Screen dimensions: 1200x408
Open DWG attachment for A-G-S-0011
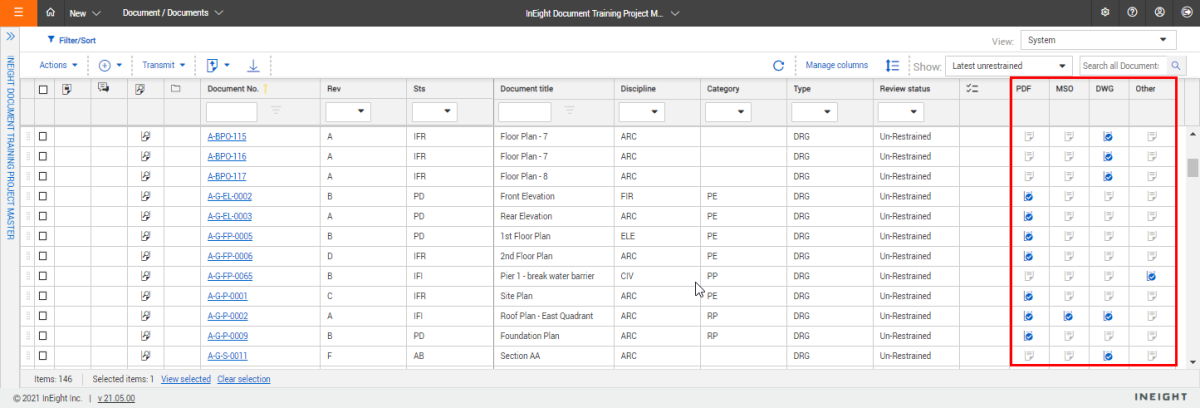click(x=1108, y=356)
